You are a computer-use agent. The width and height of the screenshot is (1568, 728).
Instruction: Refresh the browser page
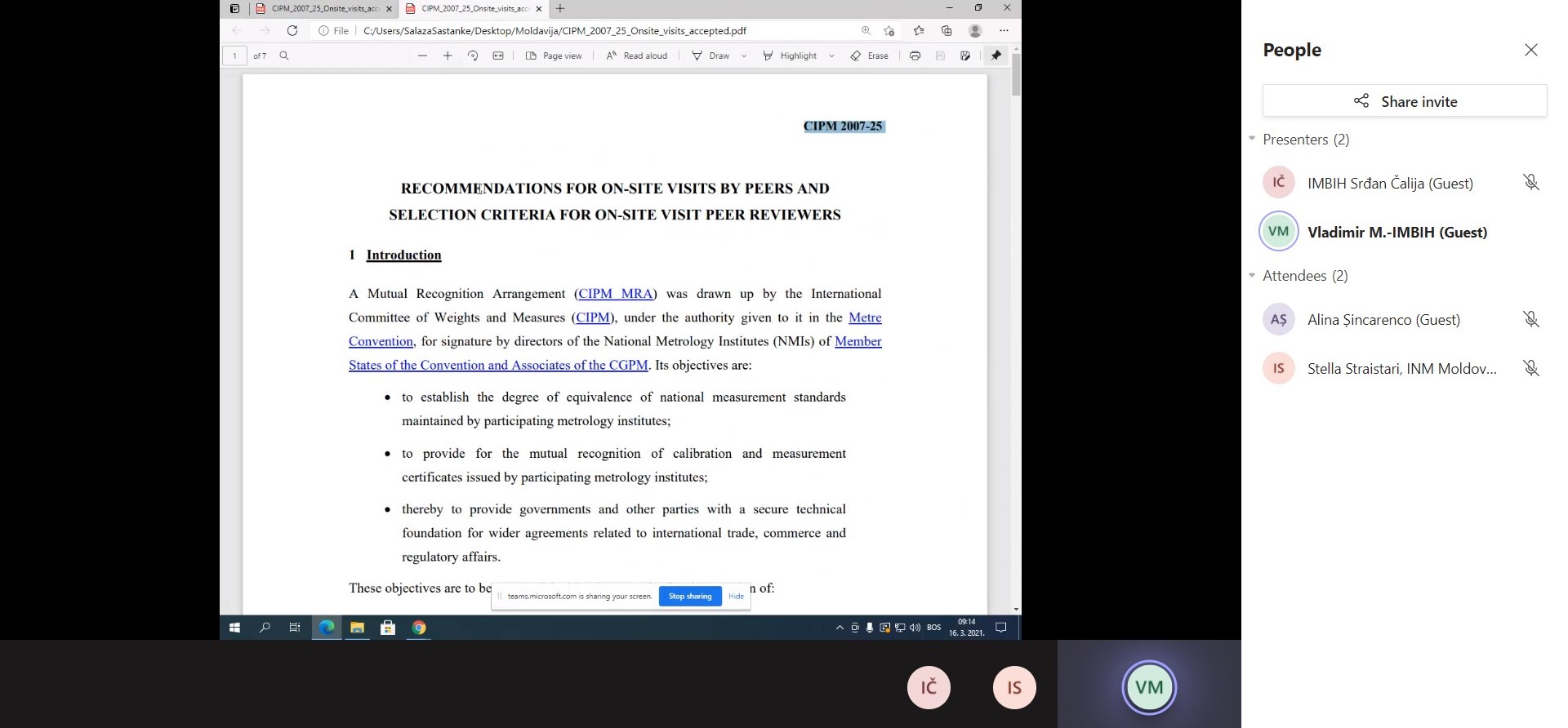click(x=292, y=30)
